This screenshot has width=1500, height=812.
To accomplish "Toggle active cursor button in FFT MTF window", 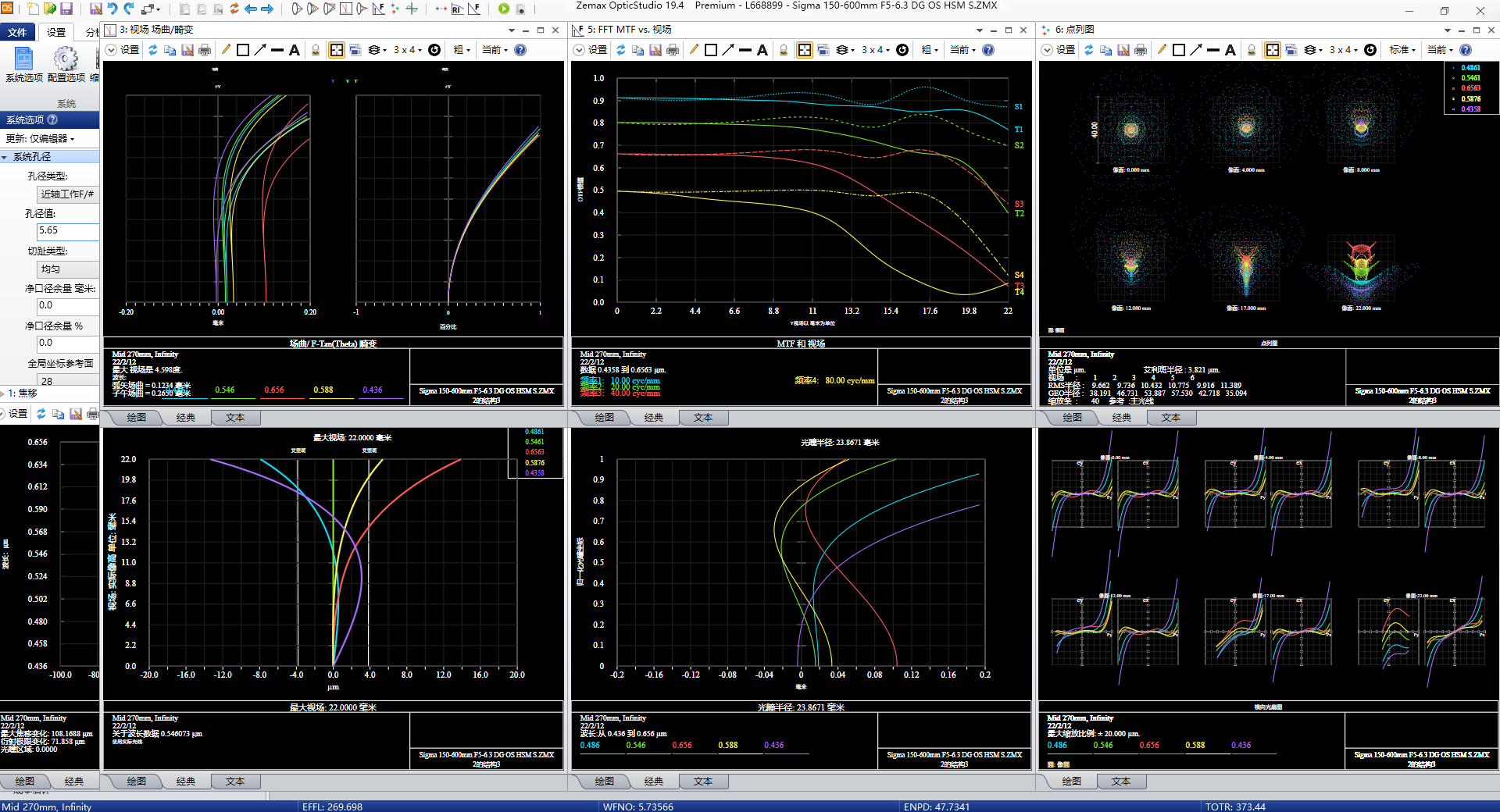I will [804, 50].
